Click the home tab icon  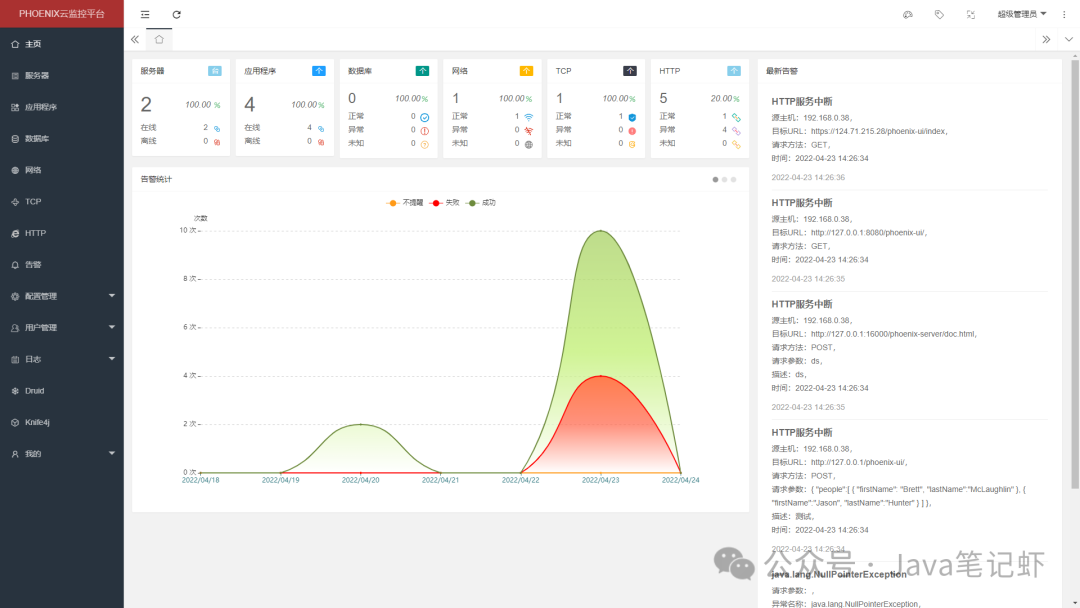pyautogui.click(x=159, y=39)
